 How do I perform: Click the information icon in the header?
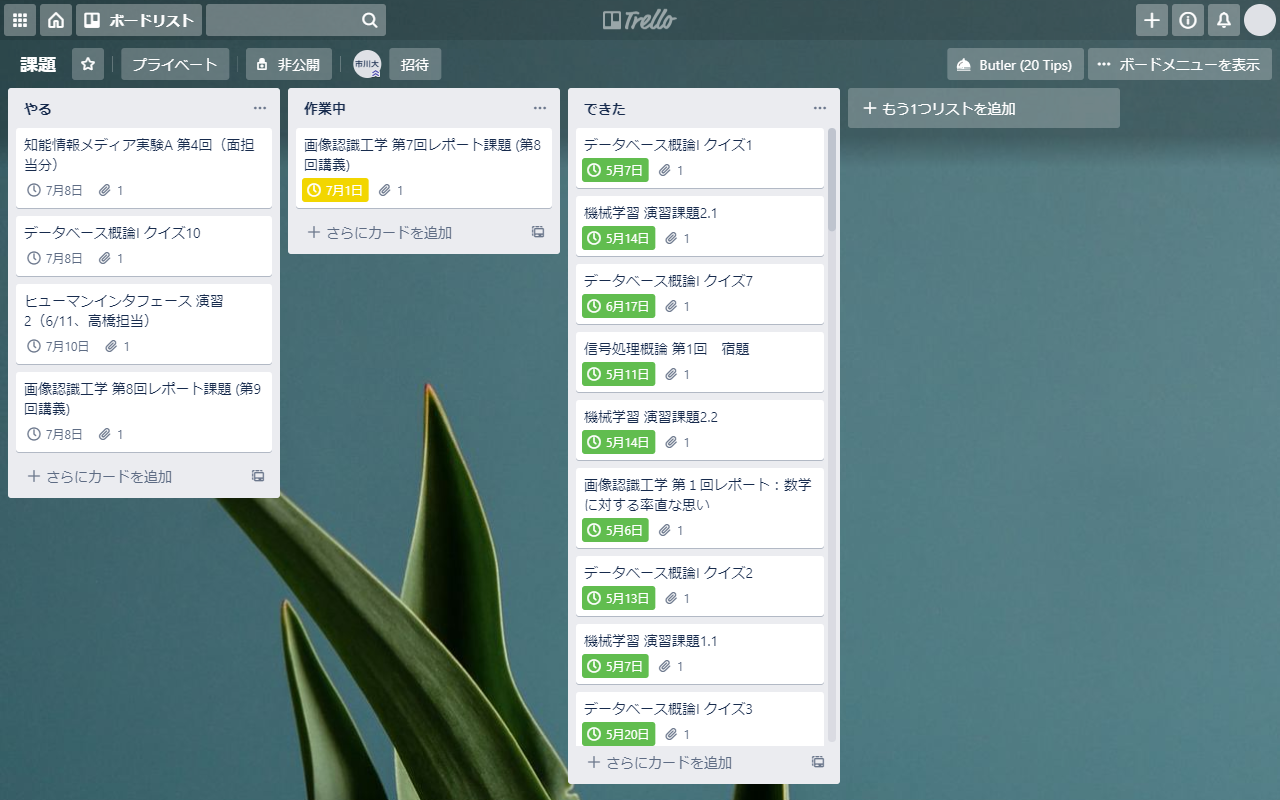(x=1187, y=19)
